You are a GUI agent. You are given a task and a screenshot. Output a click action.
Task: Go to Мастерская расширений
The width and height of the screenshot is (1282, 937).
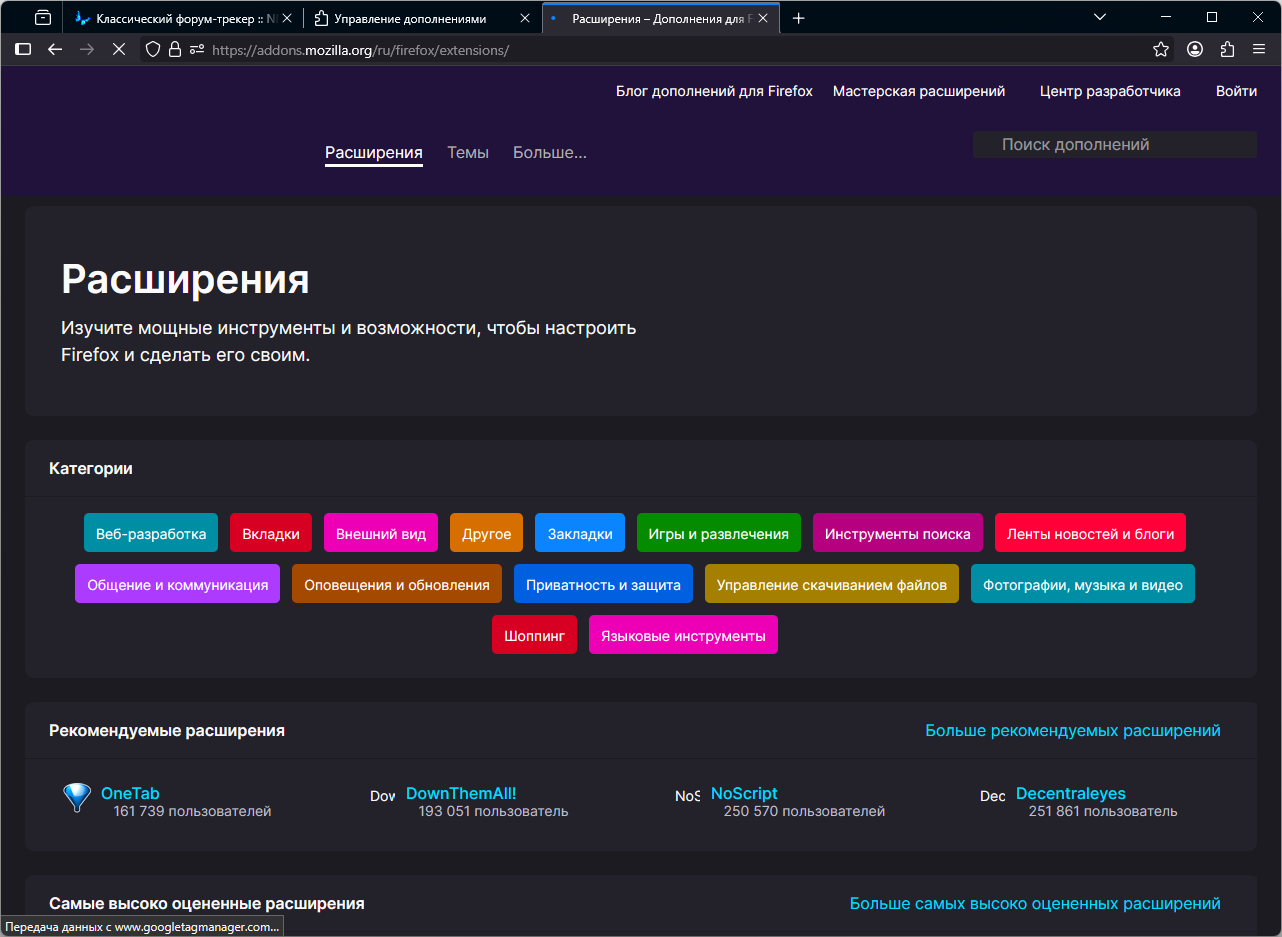919,91
